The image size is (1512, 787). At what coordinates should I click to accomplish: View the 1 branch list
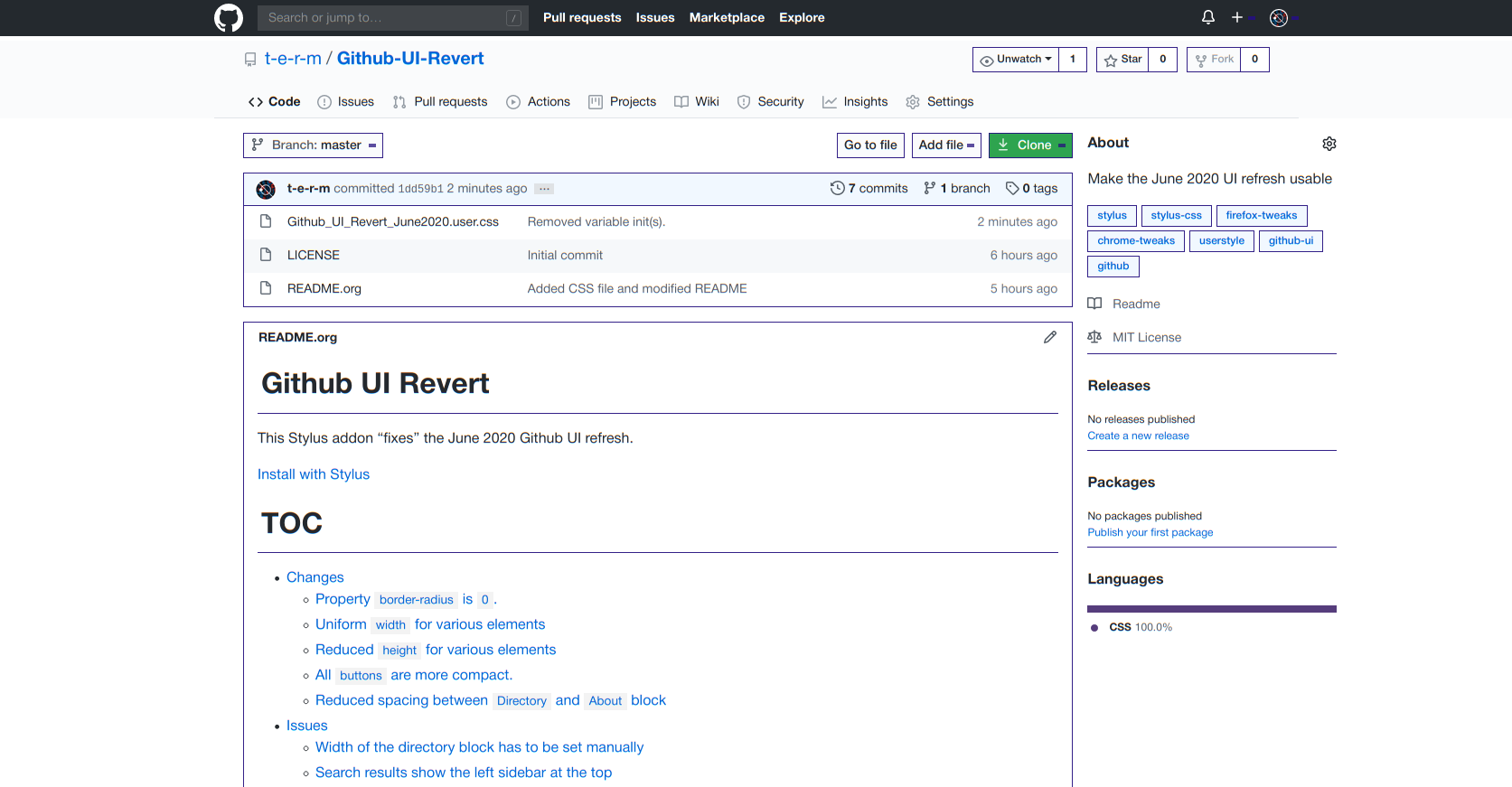point(957,189)
